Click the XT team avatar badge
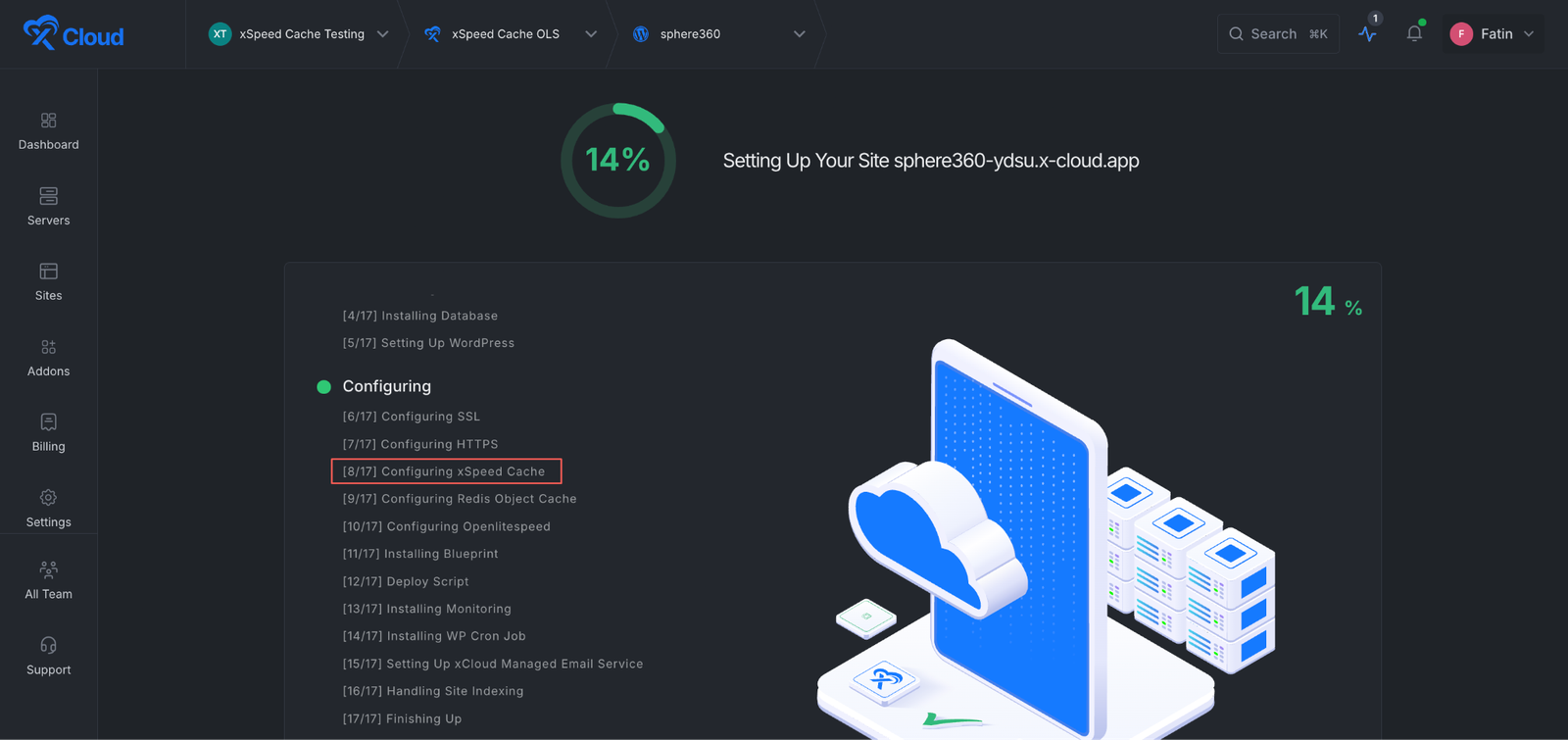This screenshot has height=740, width=1568. (x=220, y=34)
